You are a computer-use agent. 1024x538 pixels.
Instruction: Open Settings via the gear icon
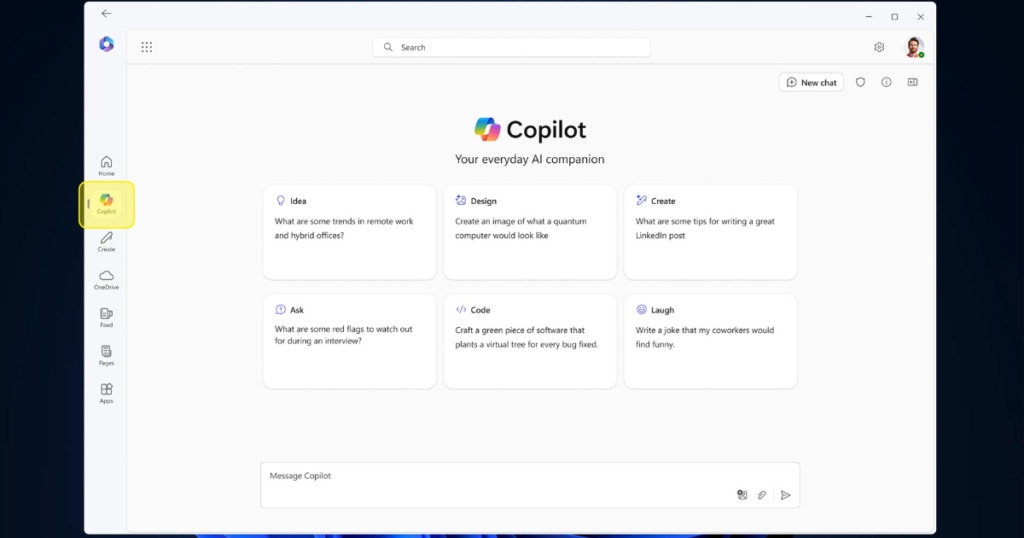[879, 47]
